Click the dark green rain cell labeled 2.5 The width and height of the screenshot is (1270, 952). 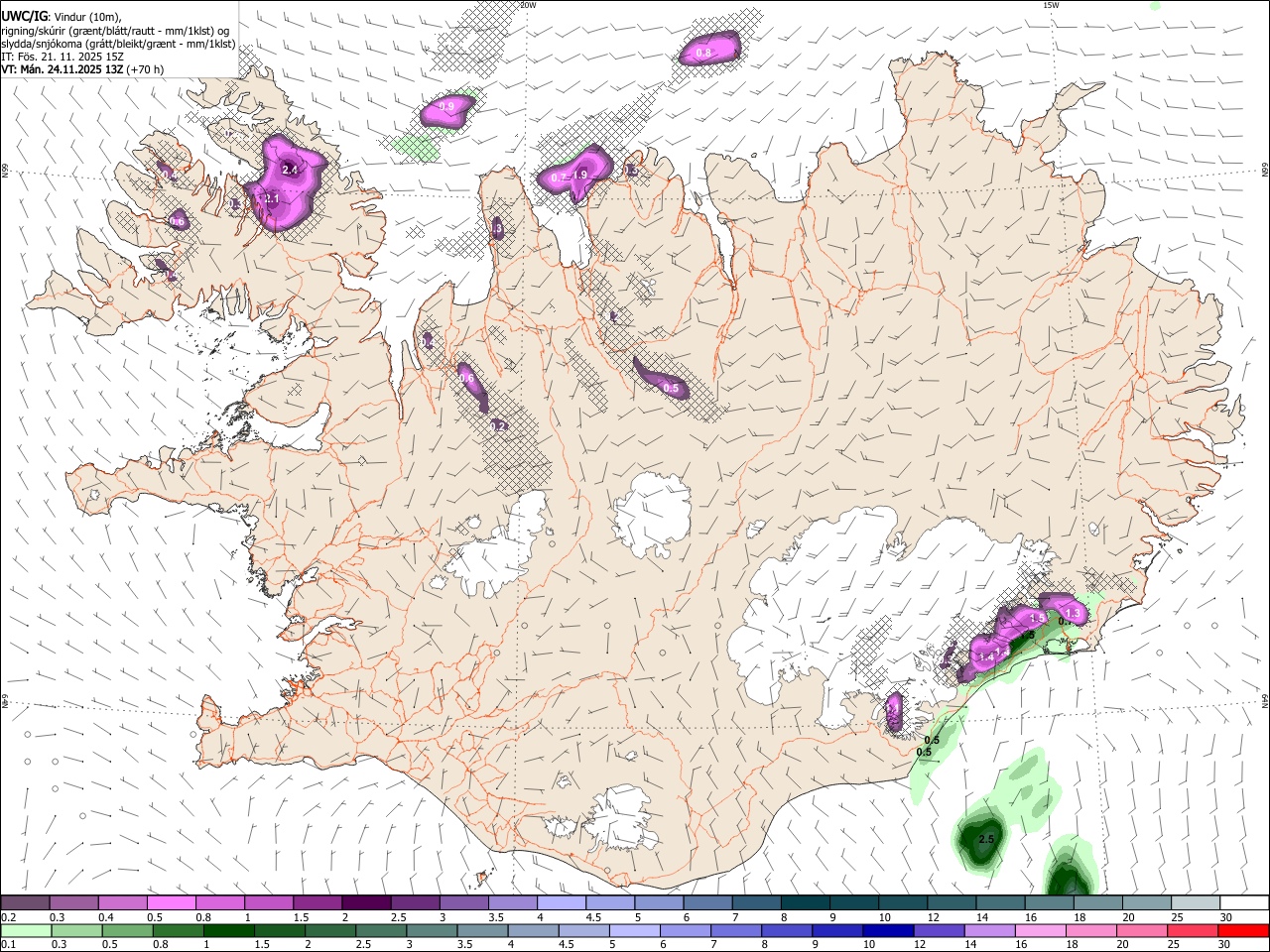click(x=980, y=840)
